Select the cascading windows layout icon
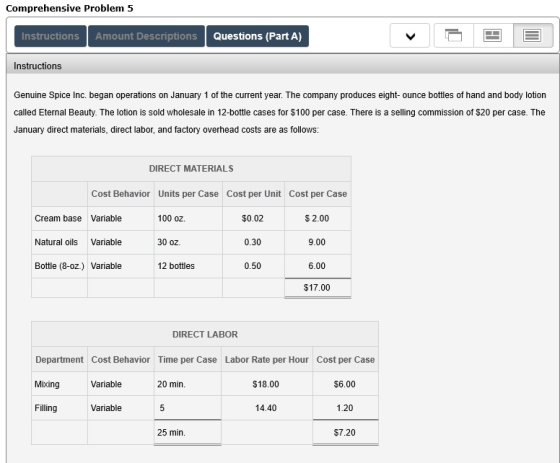The width and height of the screenshot is (560, 463). point(454,36)
